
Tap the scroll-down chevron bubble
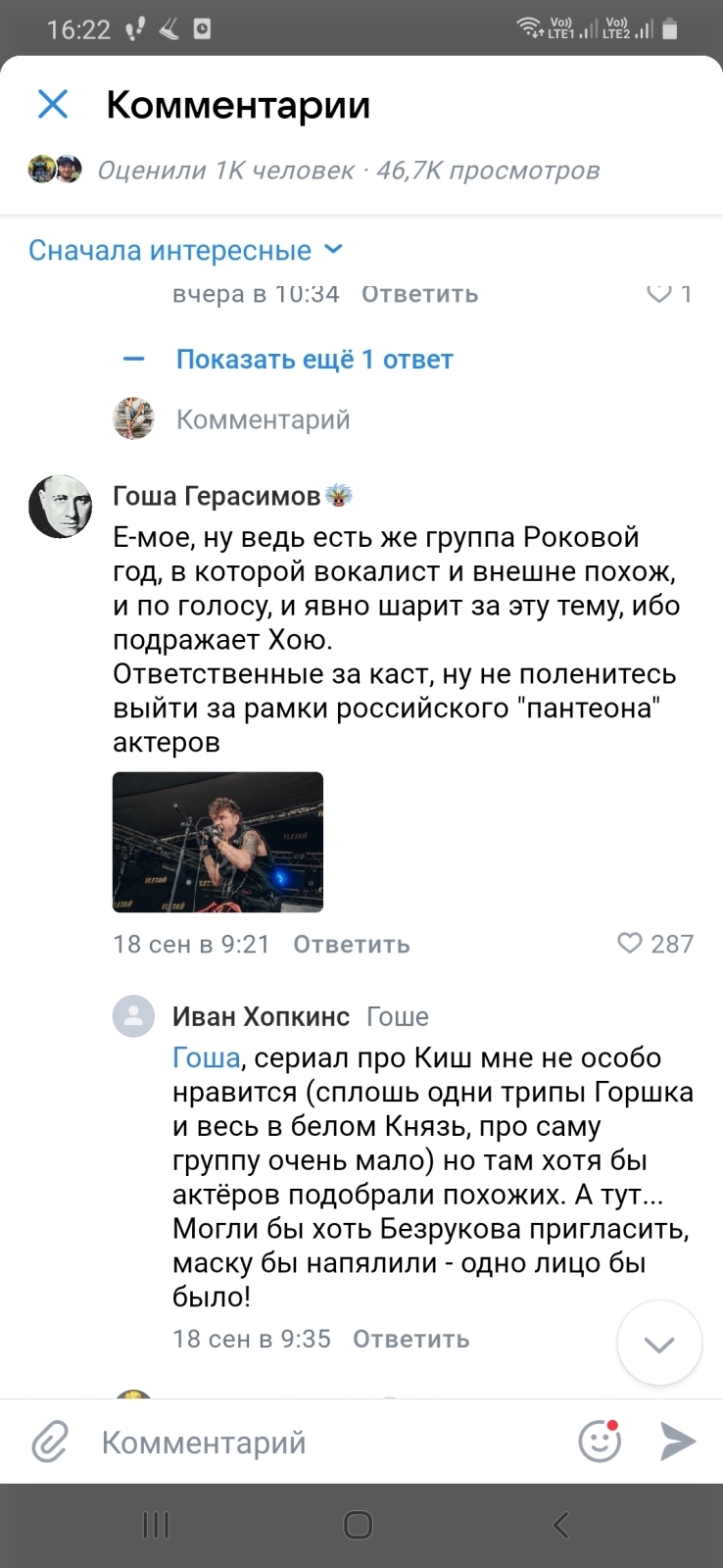point(659,1344)
